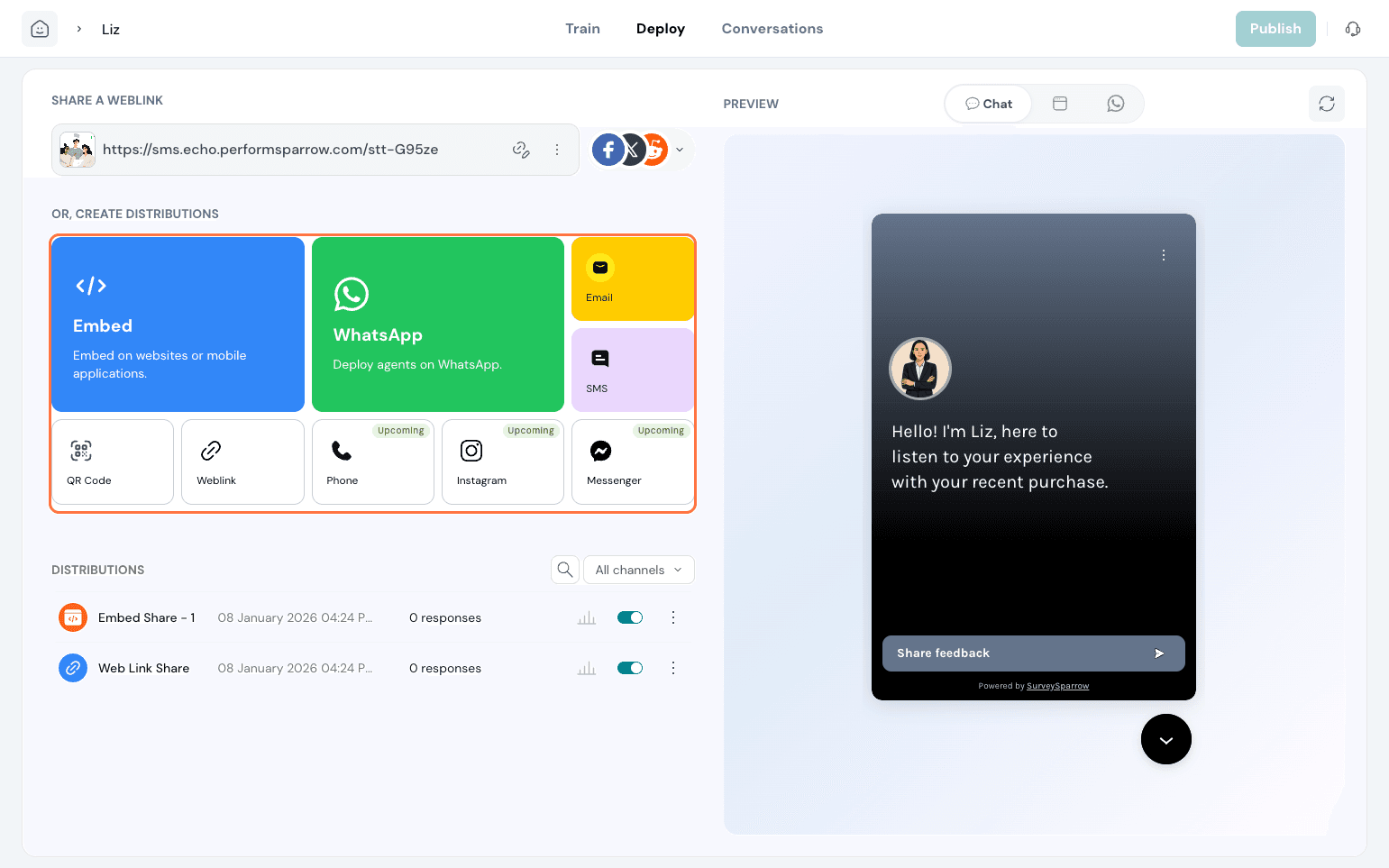Select the blue Embed distribution card
Image resolution: width=1389 pixels, height=868 pixels.
pos(178,324)
